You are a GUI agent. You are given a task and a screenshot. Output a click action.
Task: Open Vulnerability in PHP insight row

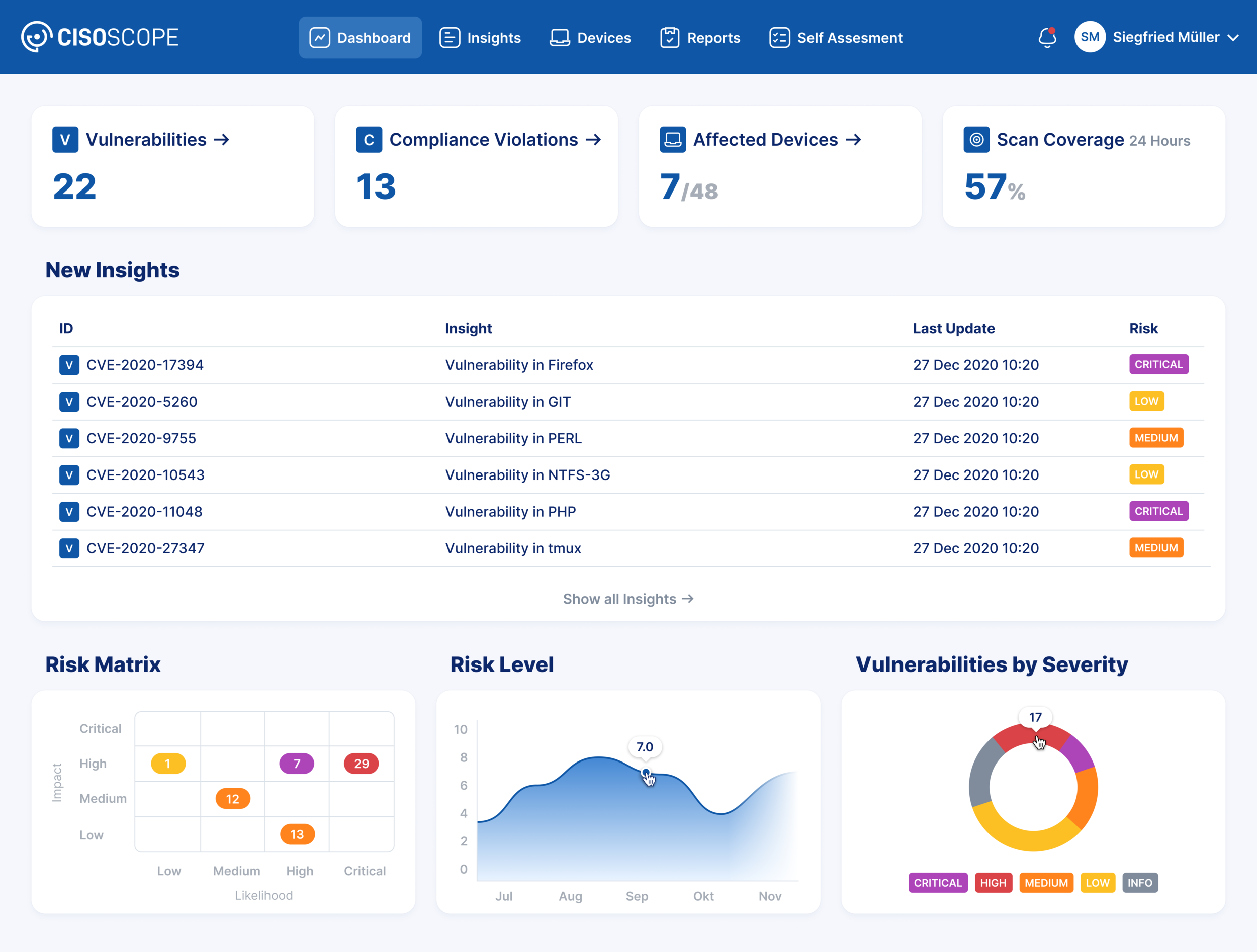coord(510,511)
